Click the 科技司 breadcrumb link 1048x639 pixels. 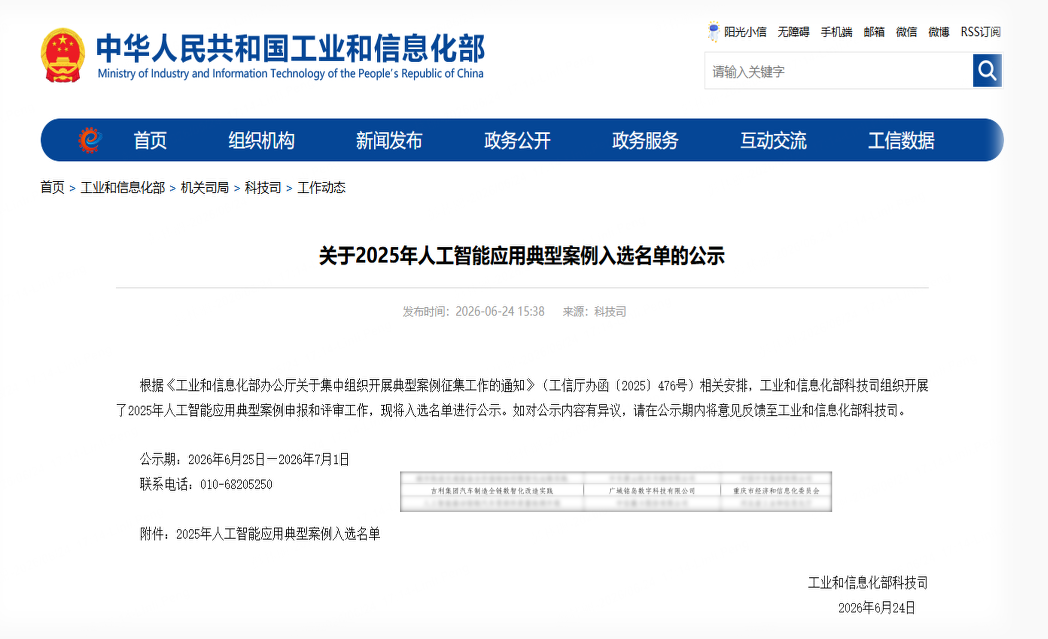pyautogui.click(x=263, y=188)
